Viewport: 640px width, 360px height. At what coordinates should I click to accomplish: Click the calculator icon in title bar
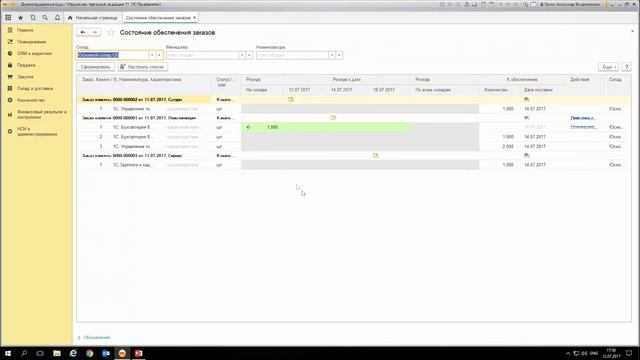(x=483, y=4)
